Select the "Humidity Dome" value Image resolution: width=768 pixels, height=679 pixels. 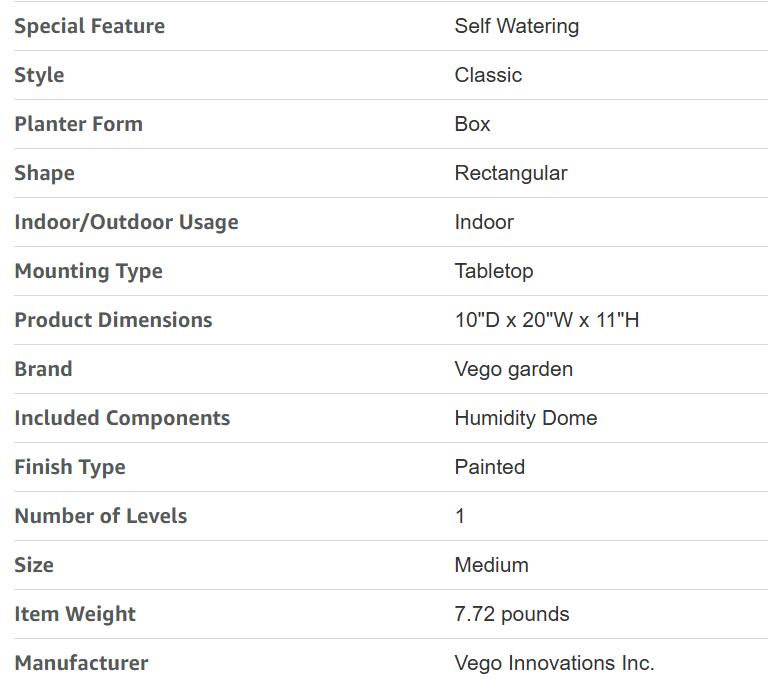coord(525,418)
